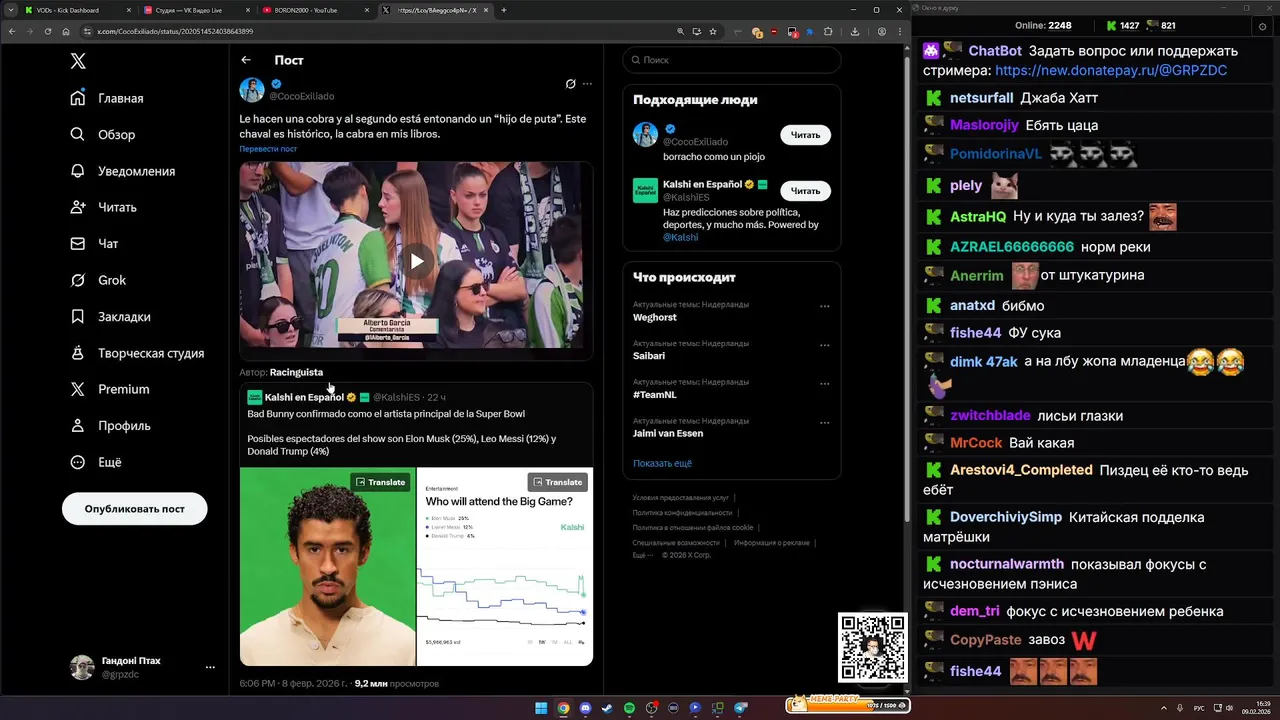This screenshot has height=720, width=1280.
Task: Click the Поиск search field
Action: click(732, 60)
